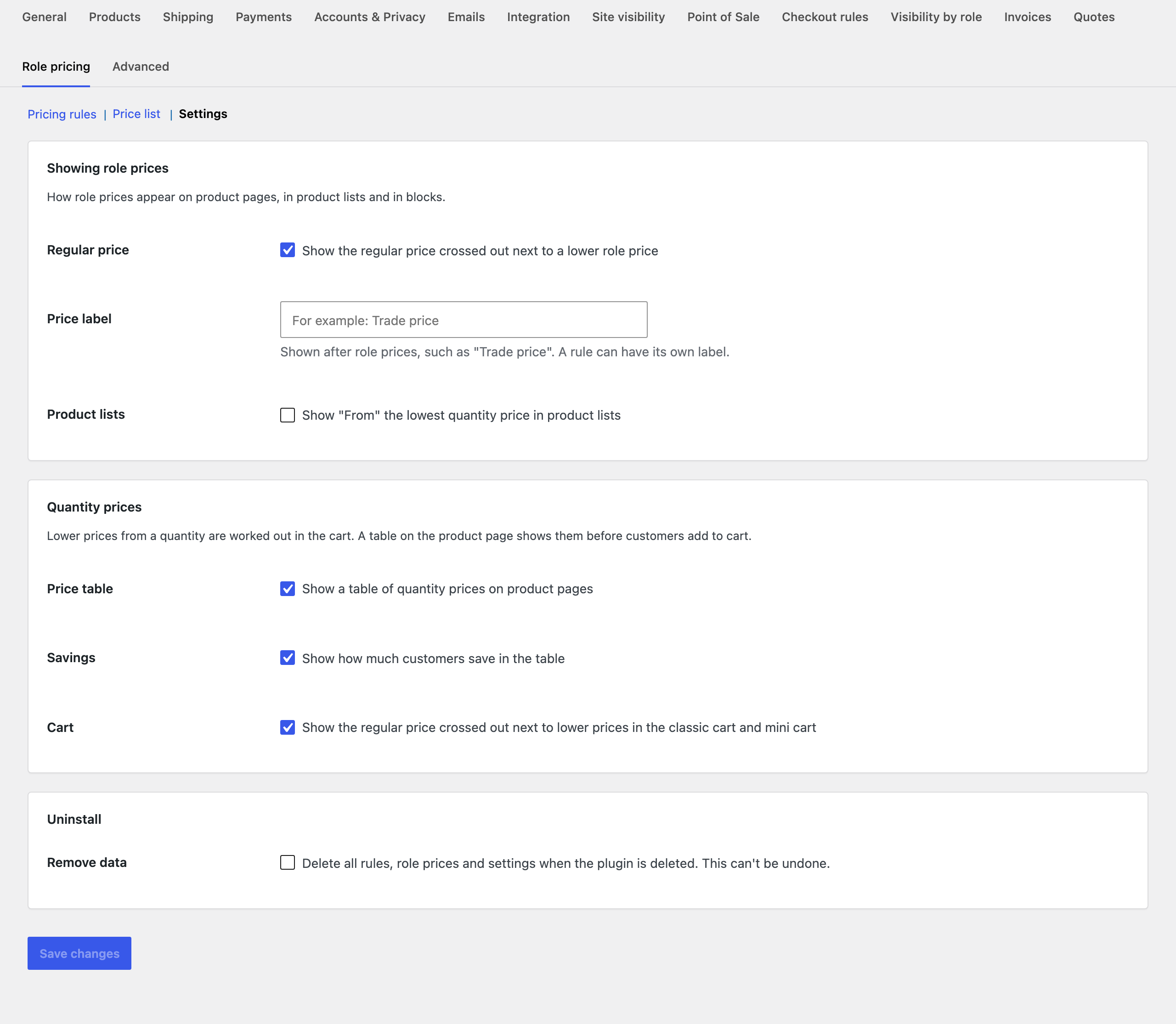Open the Price list link

pos(136,114)
